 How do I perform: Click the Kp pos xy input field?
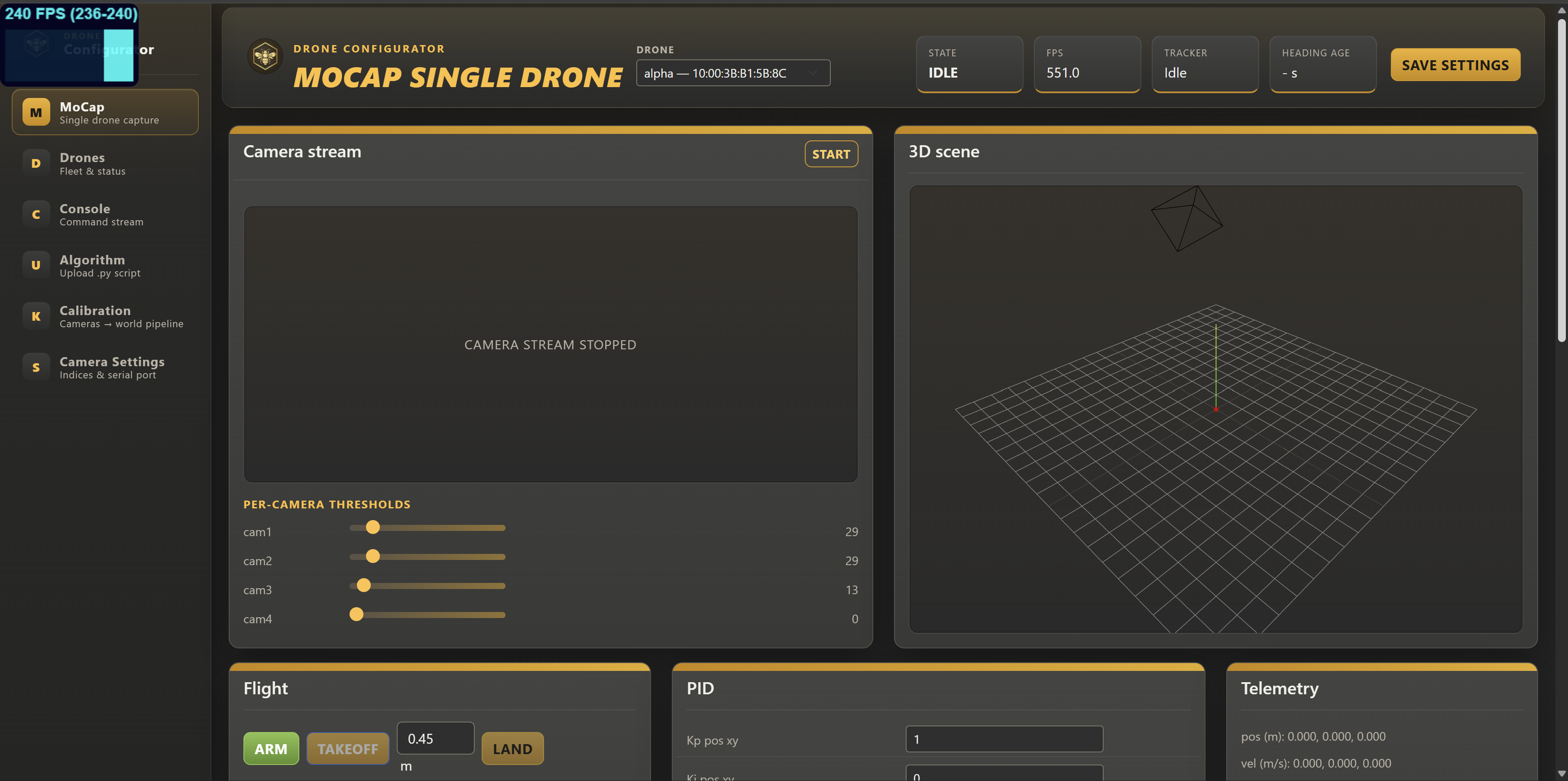pos(1004,739)
